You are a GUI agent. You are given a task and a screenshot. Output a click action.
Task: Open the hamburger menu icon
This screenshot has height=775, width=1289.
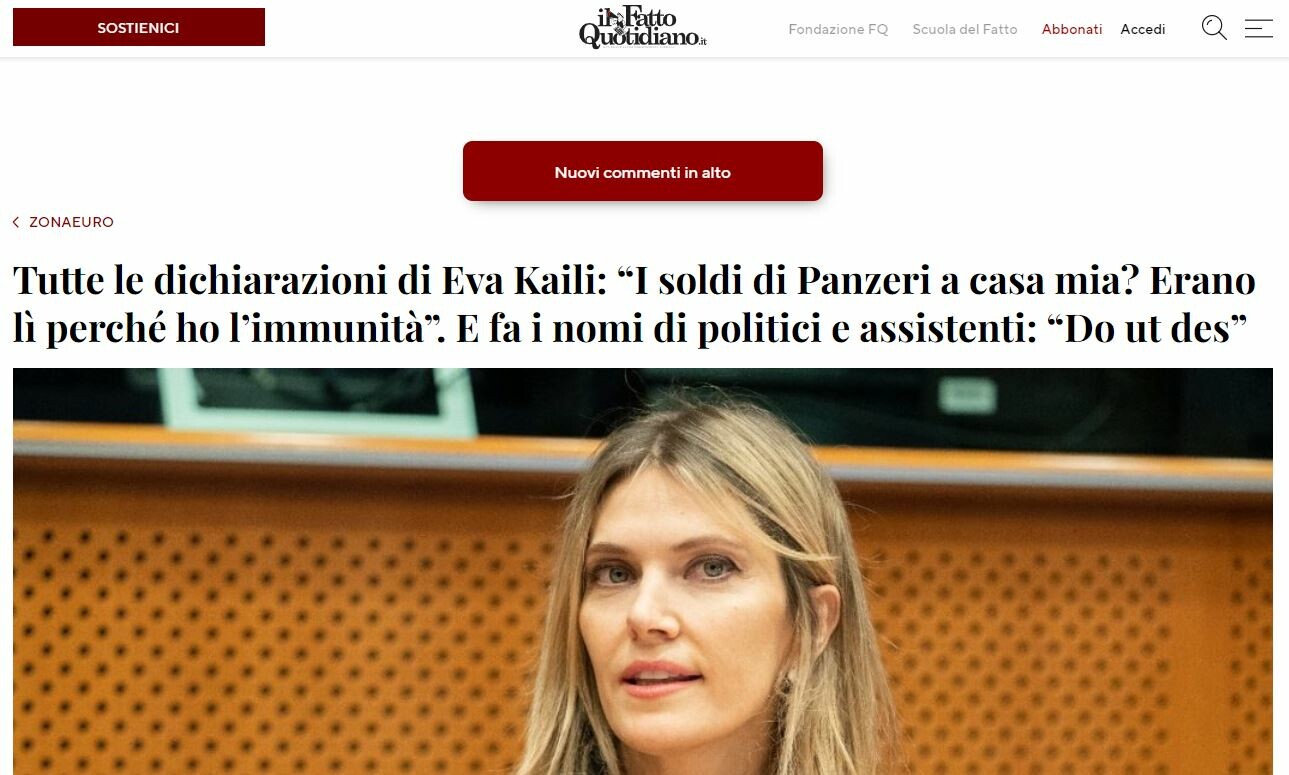(x=1258, y=28)
